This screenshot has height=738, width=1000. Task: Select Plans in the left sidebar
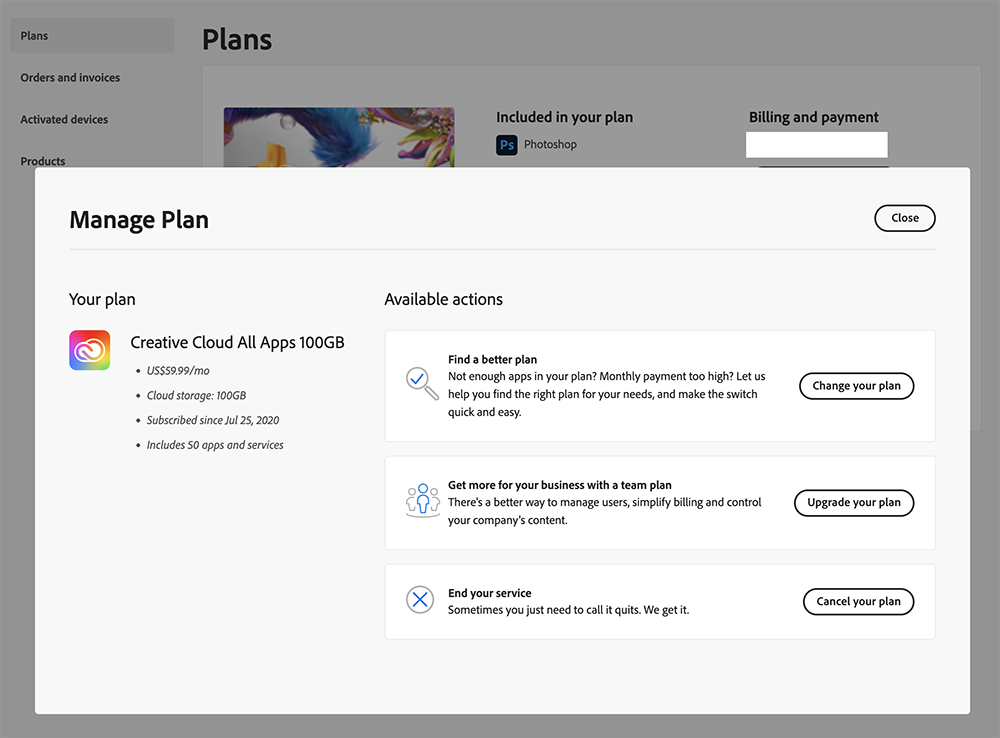[x=35, y=36]
